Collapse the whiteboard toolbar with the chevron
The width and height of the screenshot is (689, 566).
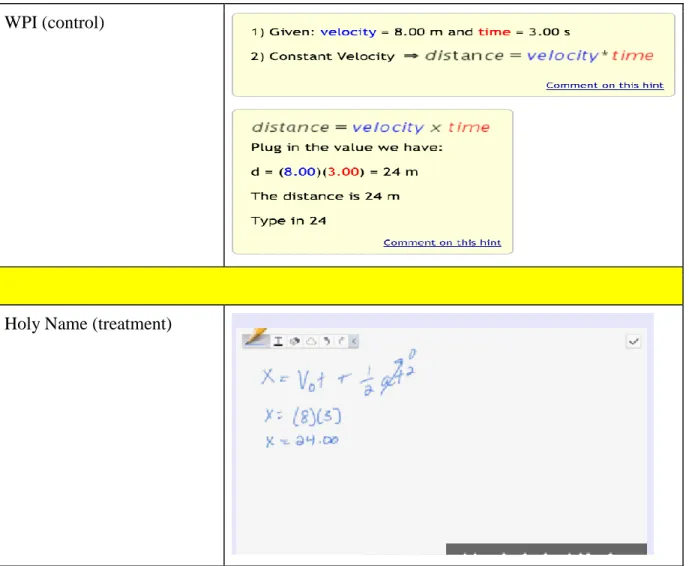tap(354, 341)
